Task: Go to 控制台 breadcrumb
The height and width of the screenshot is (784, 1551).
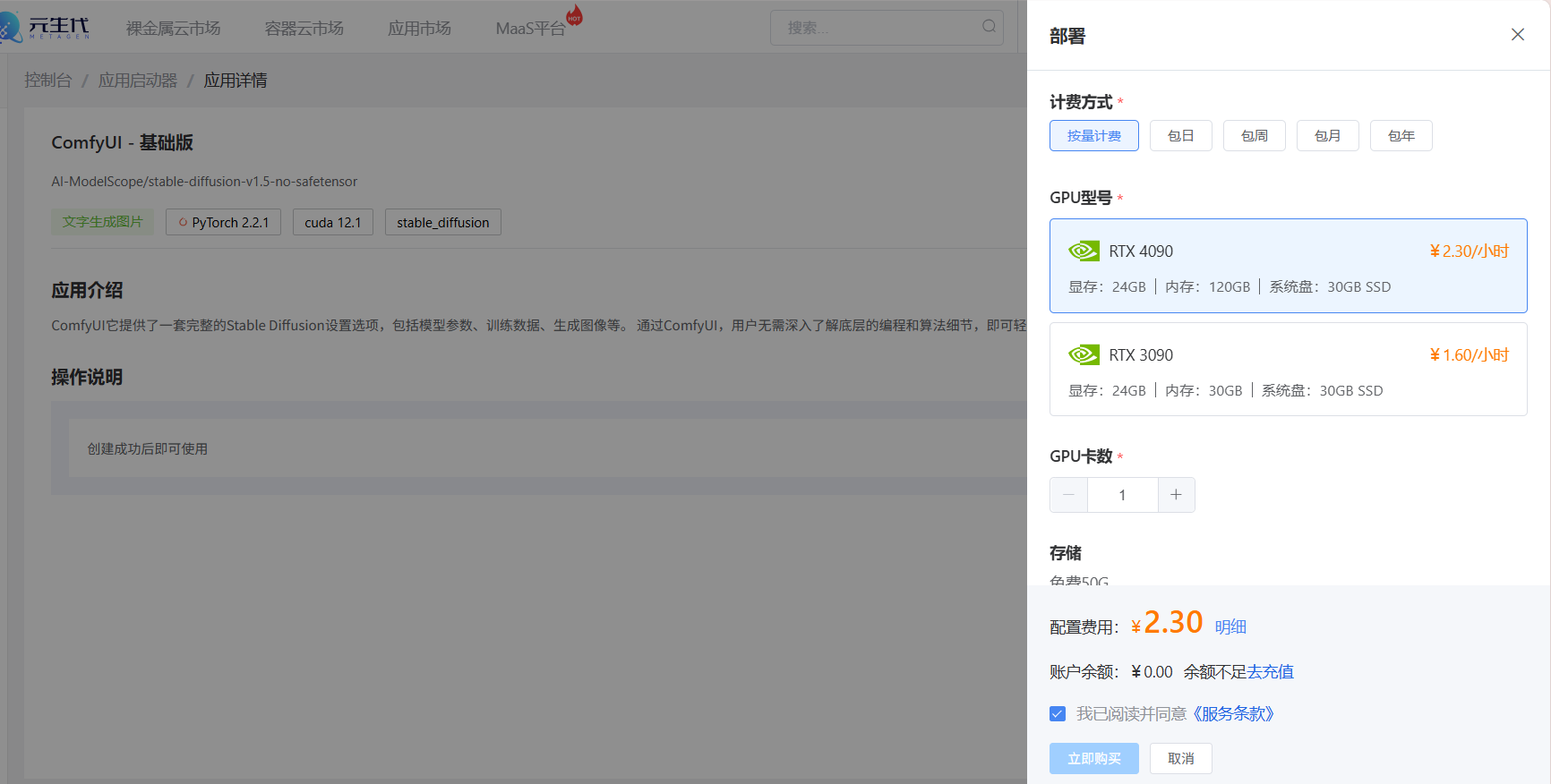Action: pyautogui.click(x=47, y=81)
